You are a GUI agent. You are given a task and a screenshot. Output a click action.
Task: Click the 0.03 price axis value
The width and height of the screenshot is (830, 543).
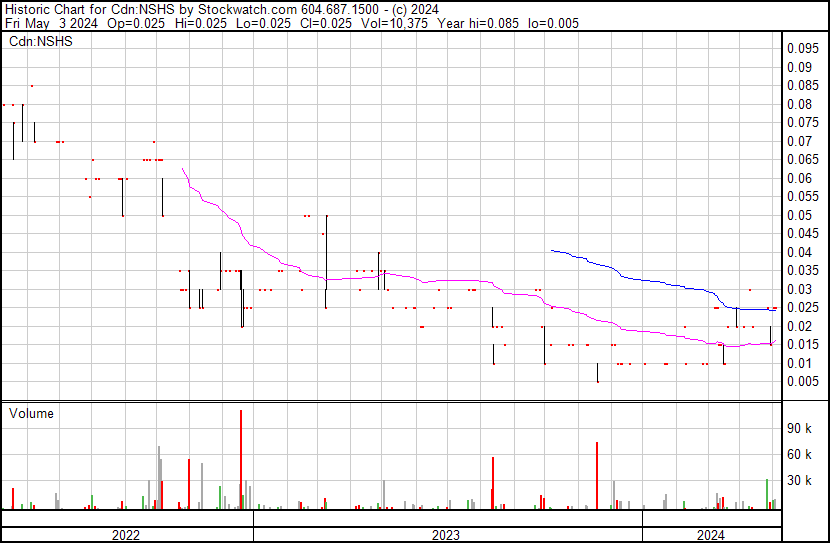[x=799, y=289]
